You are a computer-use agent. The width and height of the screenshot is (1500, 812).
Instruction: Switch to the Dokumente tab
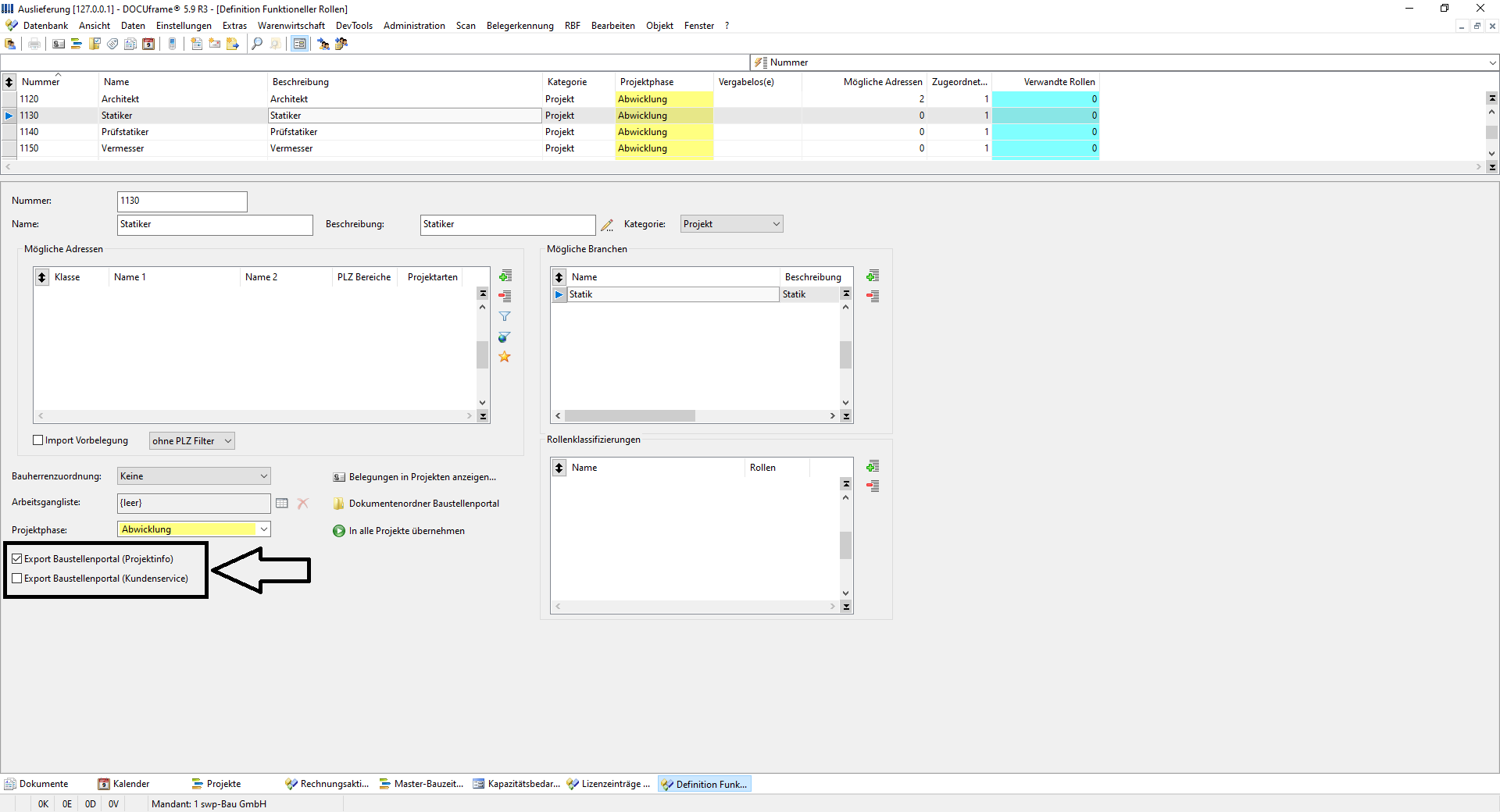37,784
